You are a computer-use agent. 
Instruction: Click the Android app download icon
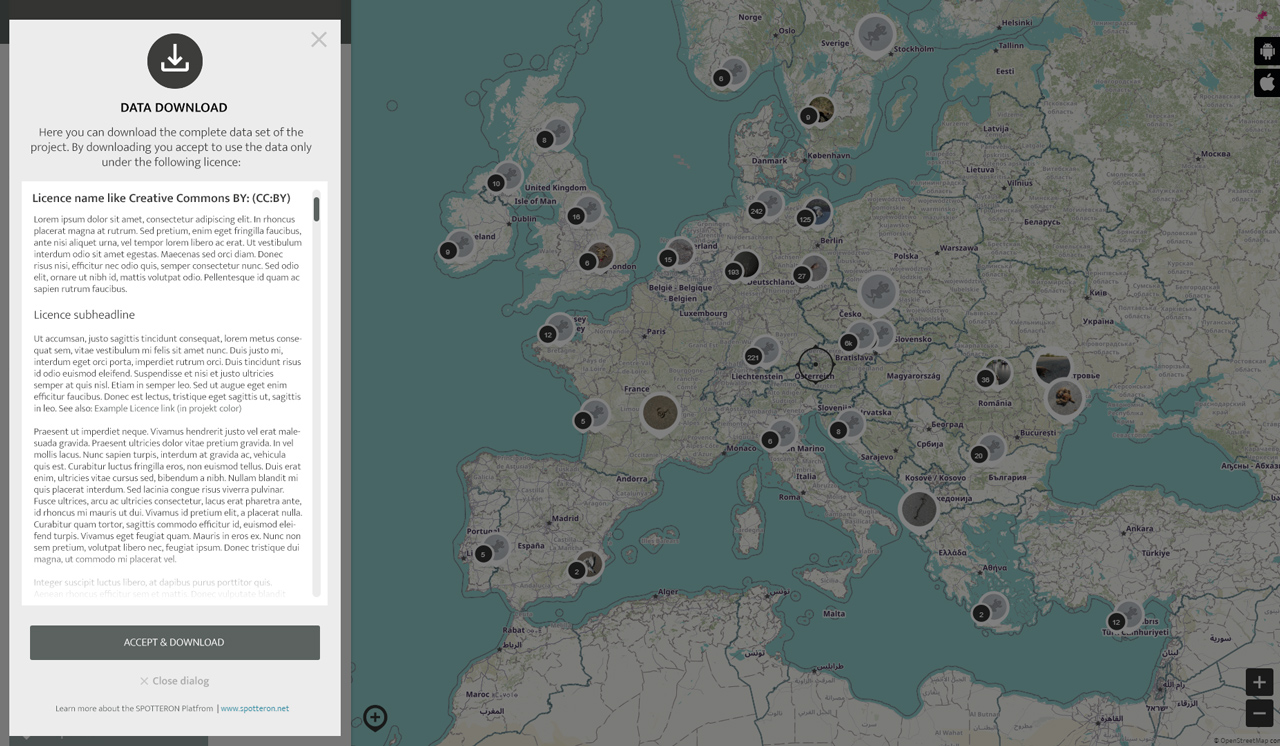click(1267, 51)
